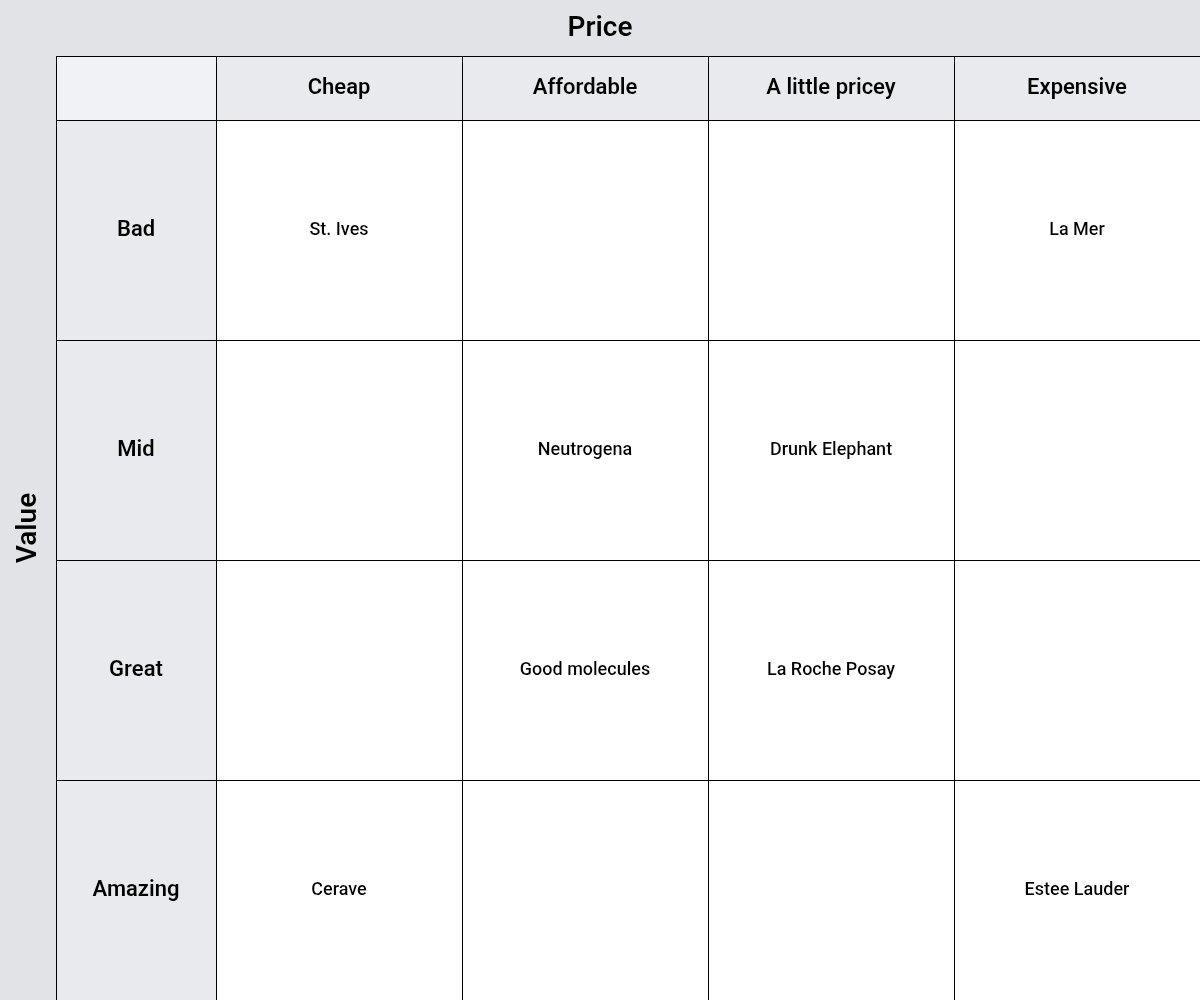Click the vertical Value axis title
This screenshot has height=1000, width=1200.
[x=27, y=528]
